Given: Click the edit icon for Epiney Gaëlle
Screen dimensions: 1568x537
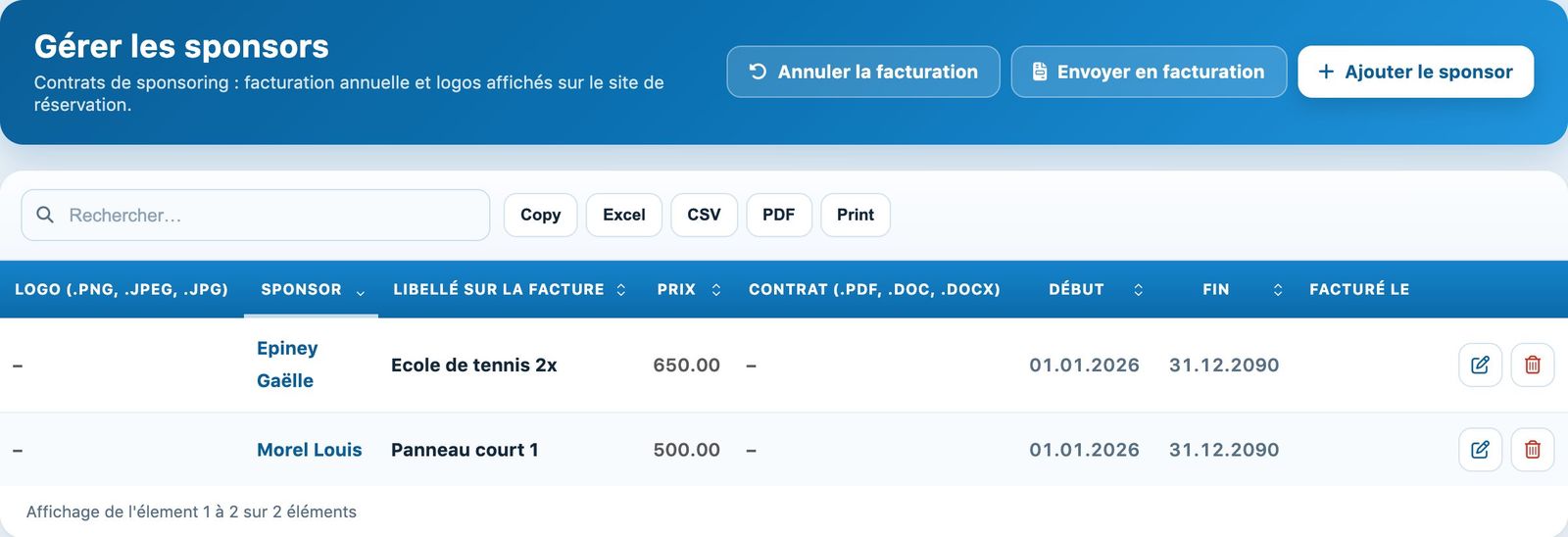Looking at the screenshot, I should pos(1480,366).
